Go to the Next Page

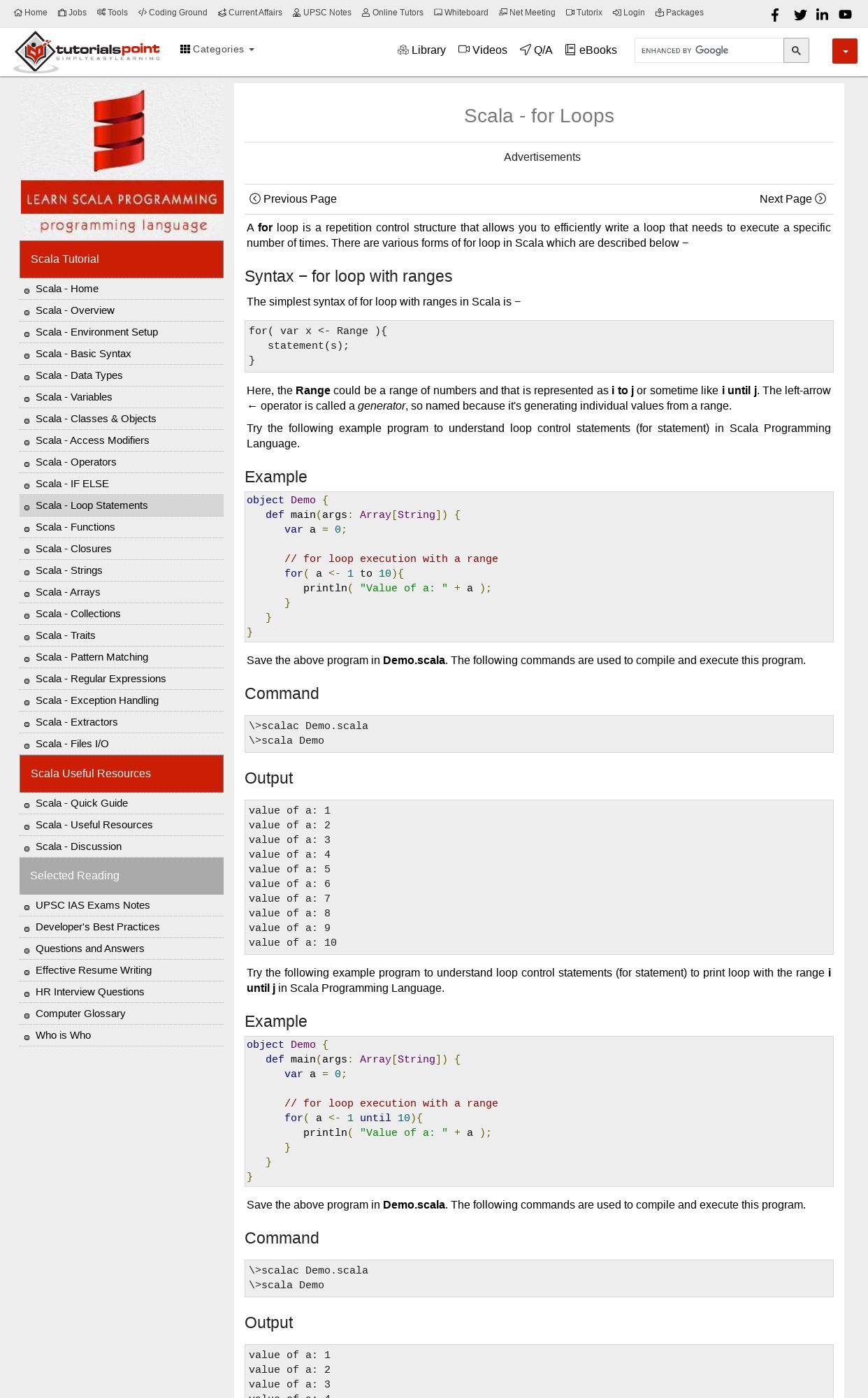click(x=793, y=199)
